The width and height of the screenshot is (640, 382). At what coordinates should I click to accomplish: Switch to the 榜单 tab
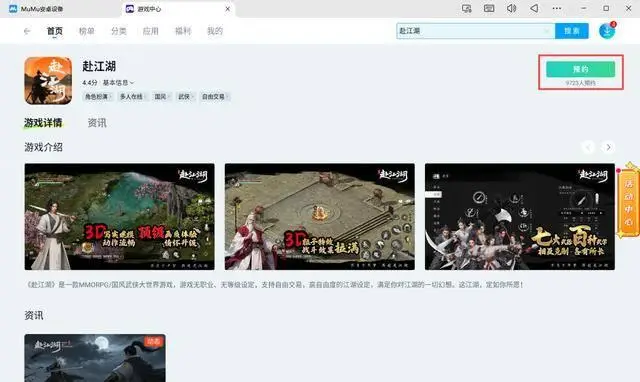pos(87,31)
